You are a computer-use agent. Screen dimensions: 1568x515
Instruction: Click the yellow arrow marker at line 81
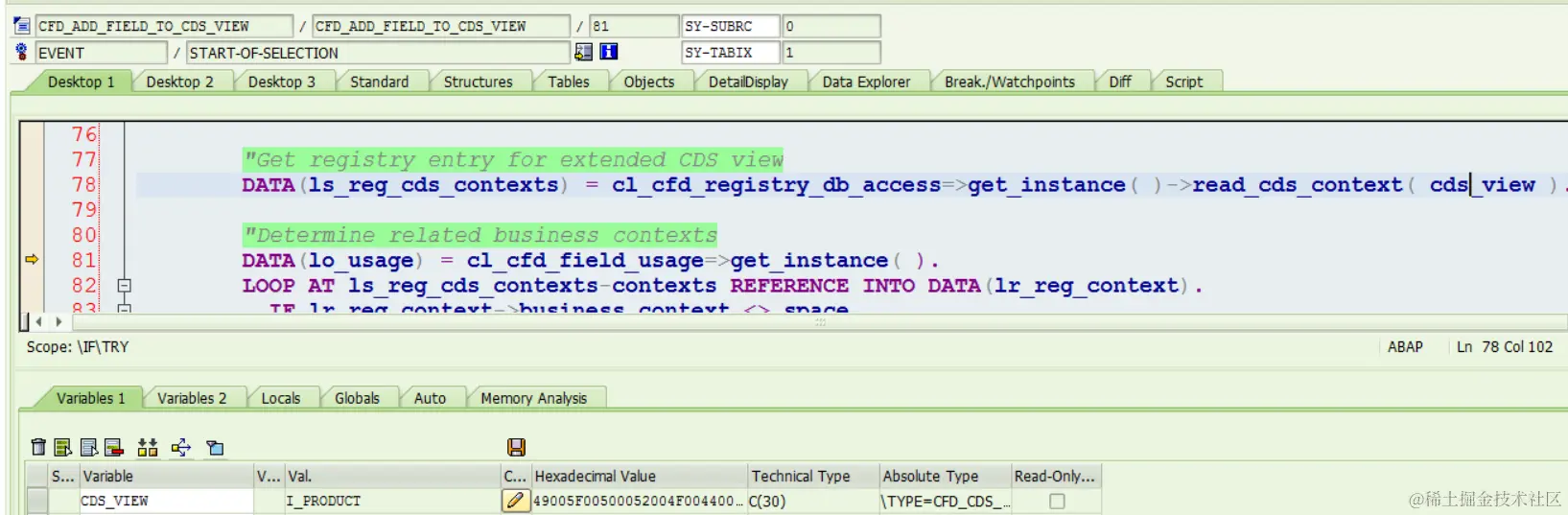(x=32, y=259)
